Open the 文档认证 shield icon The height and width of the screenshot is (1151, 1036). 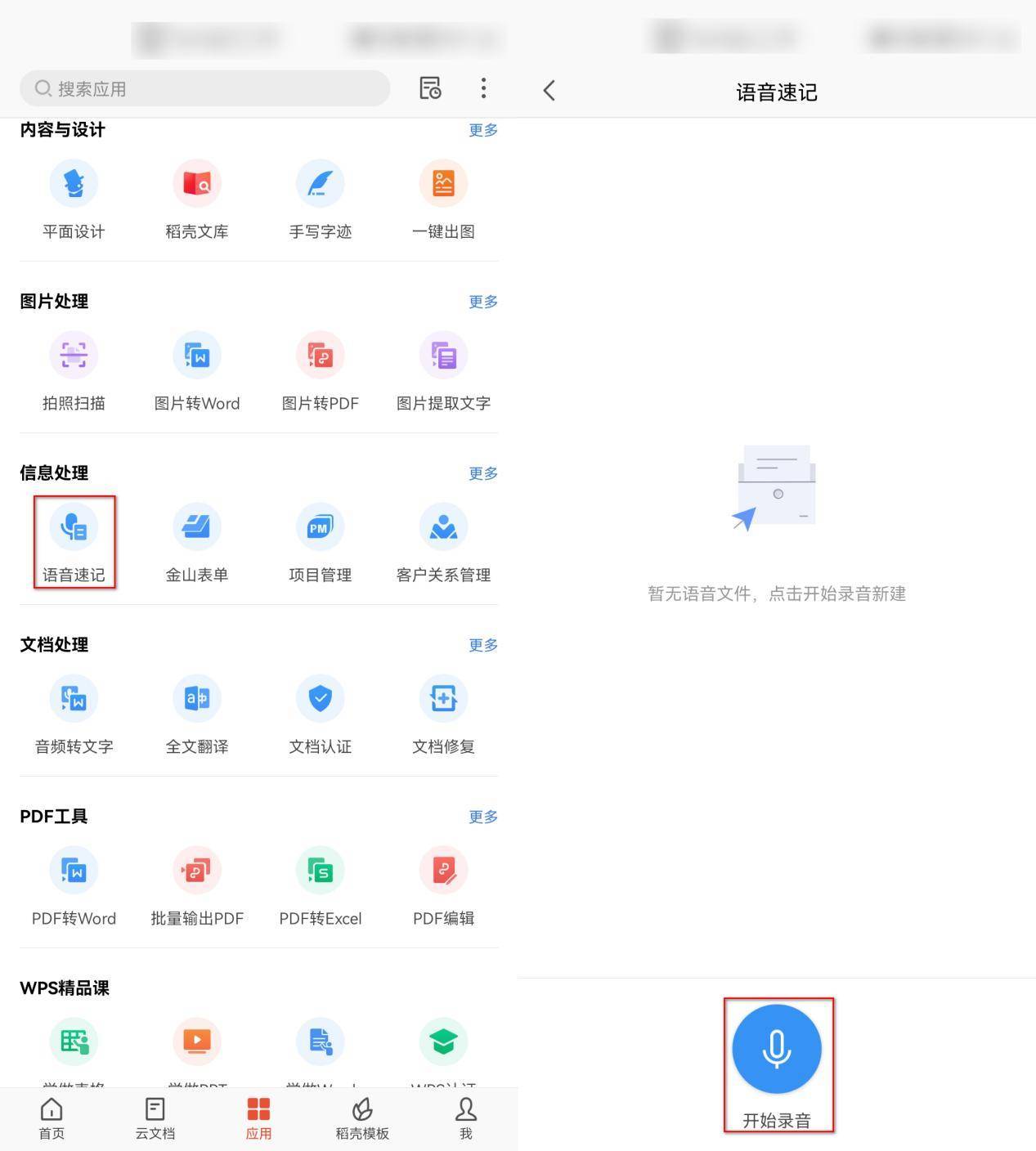pyautogui.click(x=320, y=698)
